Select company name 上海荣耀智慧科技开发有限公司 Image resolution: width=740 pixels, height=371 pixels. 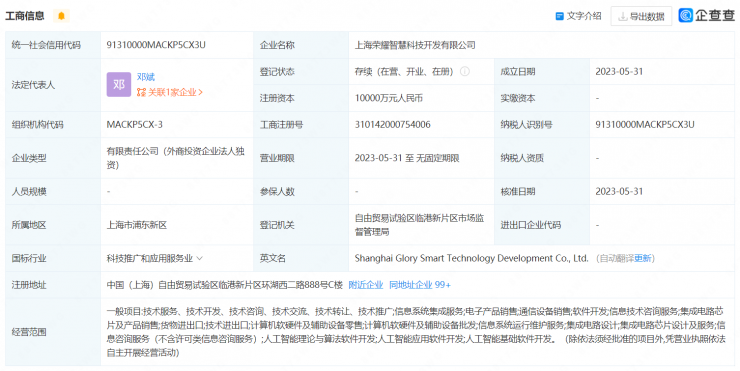click(415, 45)
